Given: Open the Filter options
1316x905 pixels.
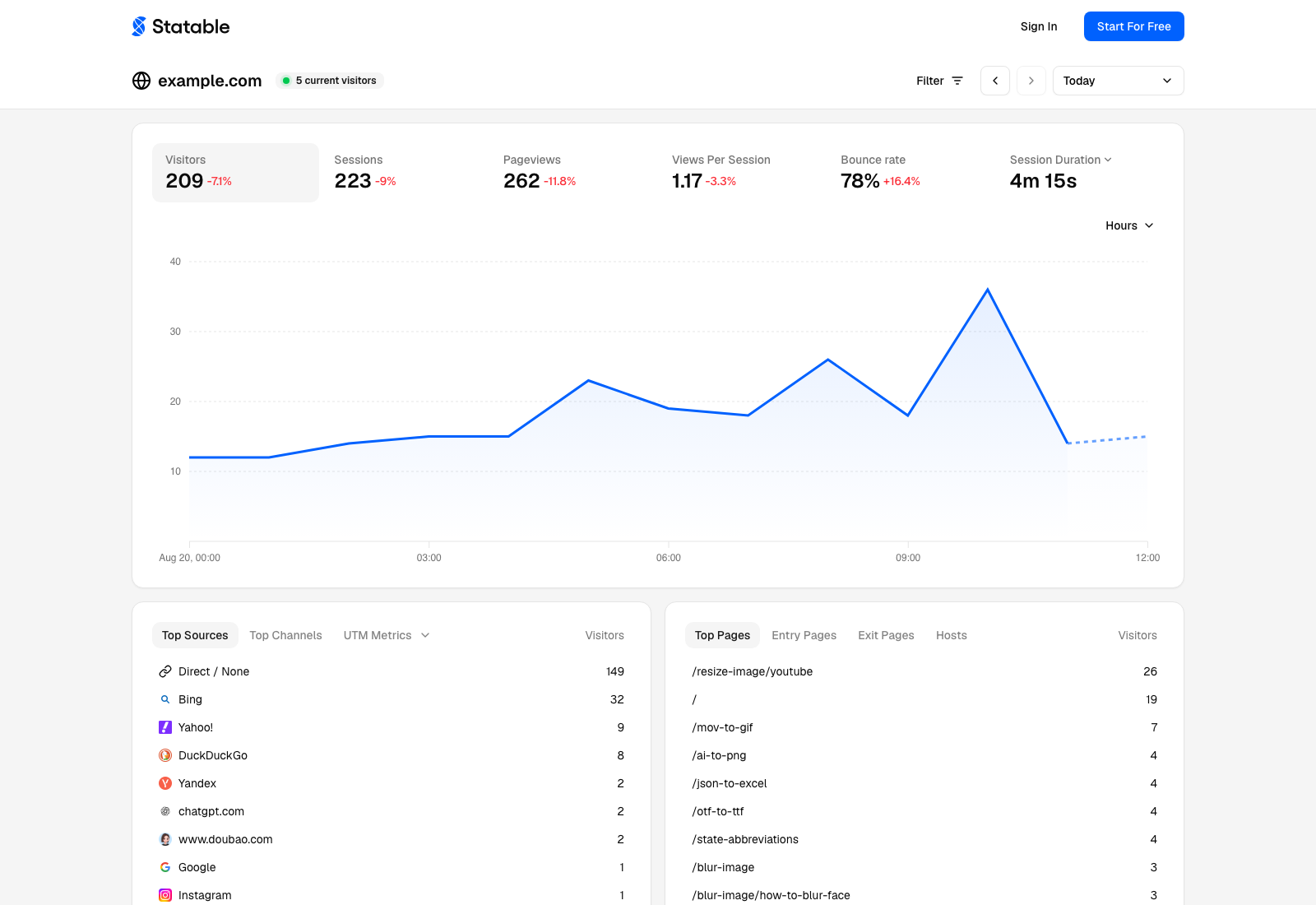Looking at the screenshot, I should point(939,81).
